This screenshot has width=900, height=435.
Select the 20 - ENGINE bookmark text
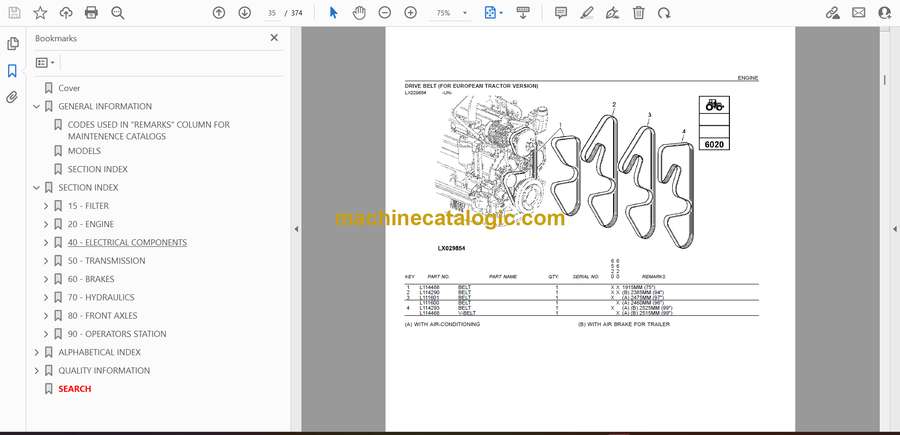click(91, 224)
